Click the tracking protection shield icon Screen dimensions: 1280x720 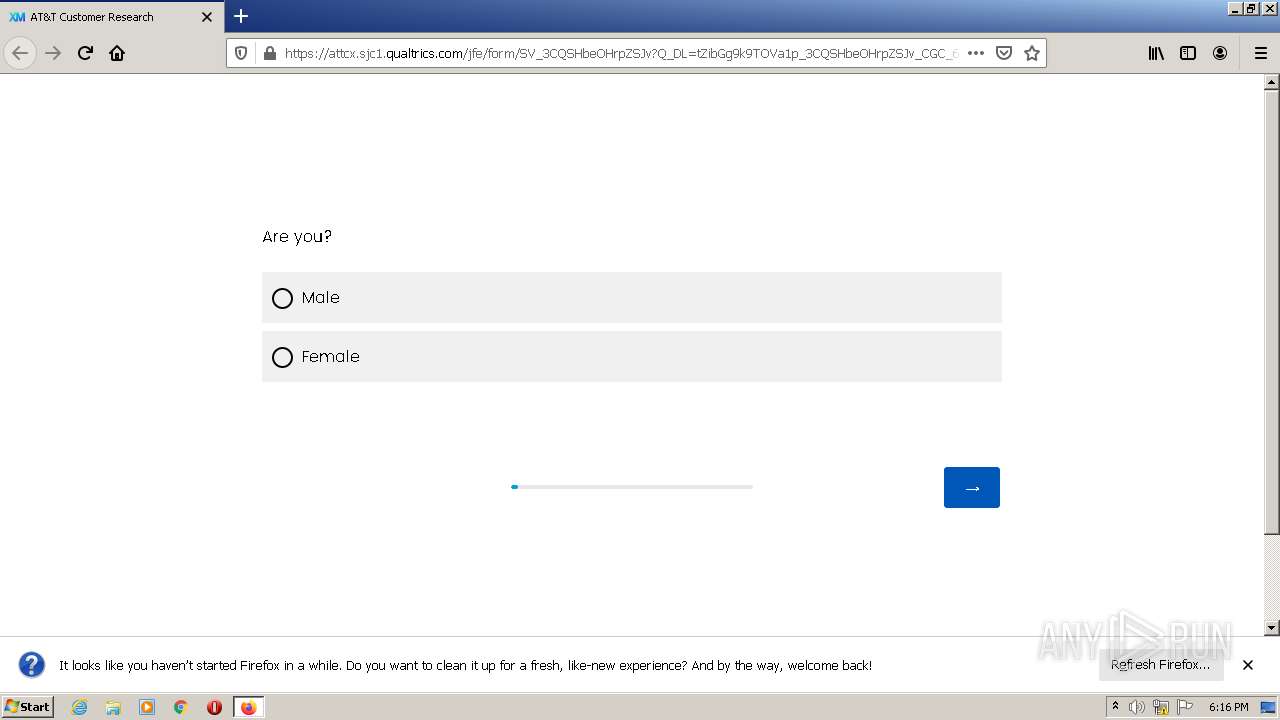tap(241, 53)
